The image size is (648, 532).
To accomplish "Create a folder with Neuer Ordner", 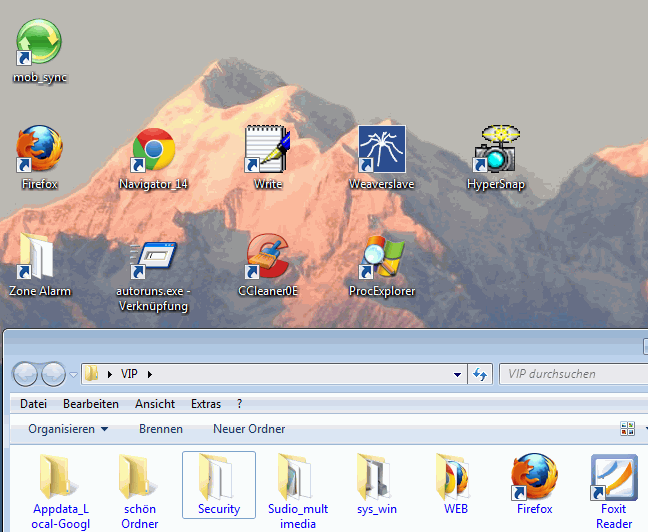I will click(x=249, y=429).
